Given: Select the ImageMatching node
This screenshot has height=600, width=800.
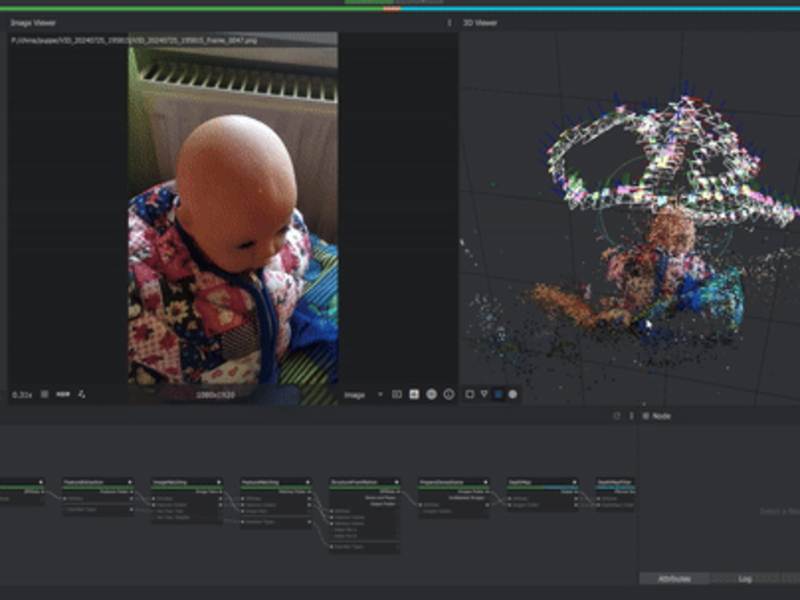Looking at the screenshot, I should tap(187, 500).
